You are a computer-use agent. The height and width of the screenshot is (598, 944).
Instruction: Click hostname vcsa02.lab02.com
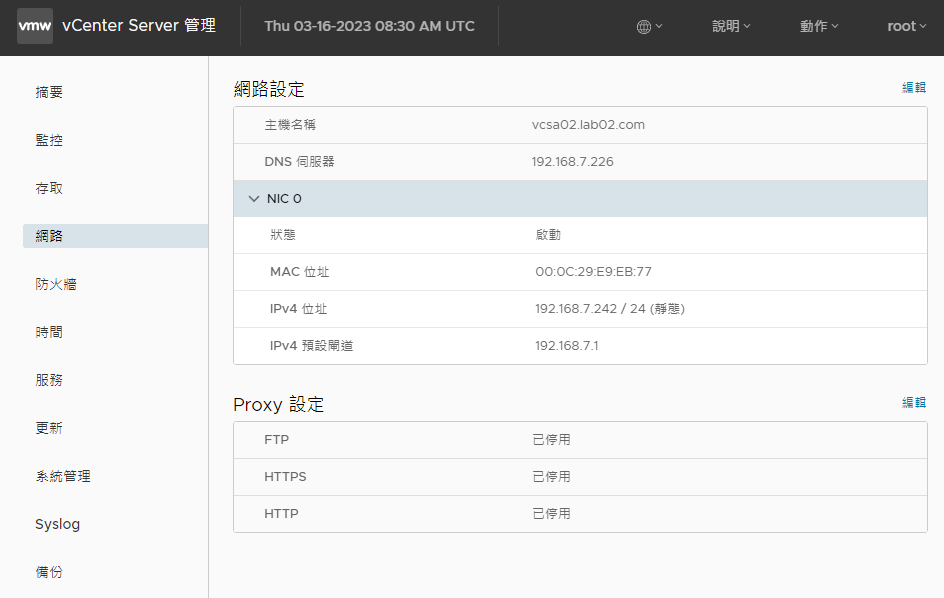(x=588, y=125)
